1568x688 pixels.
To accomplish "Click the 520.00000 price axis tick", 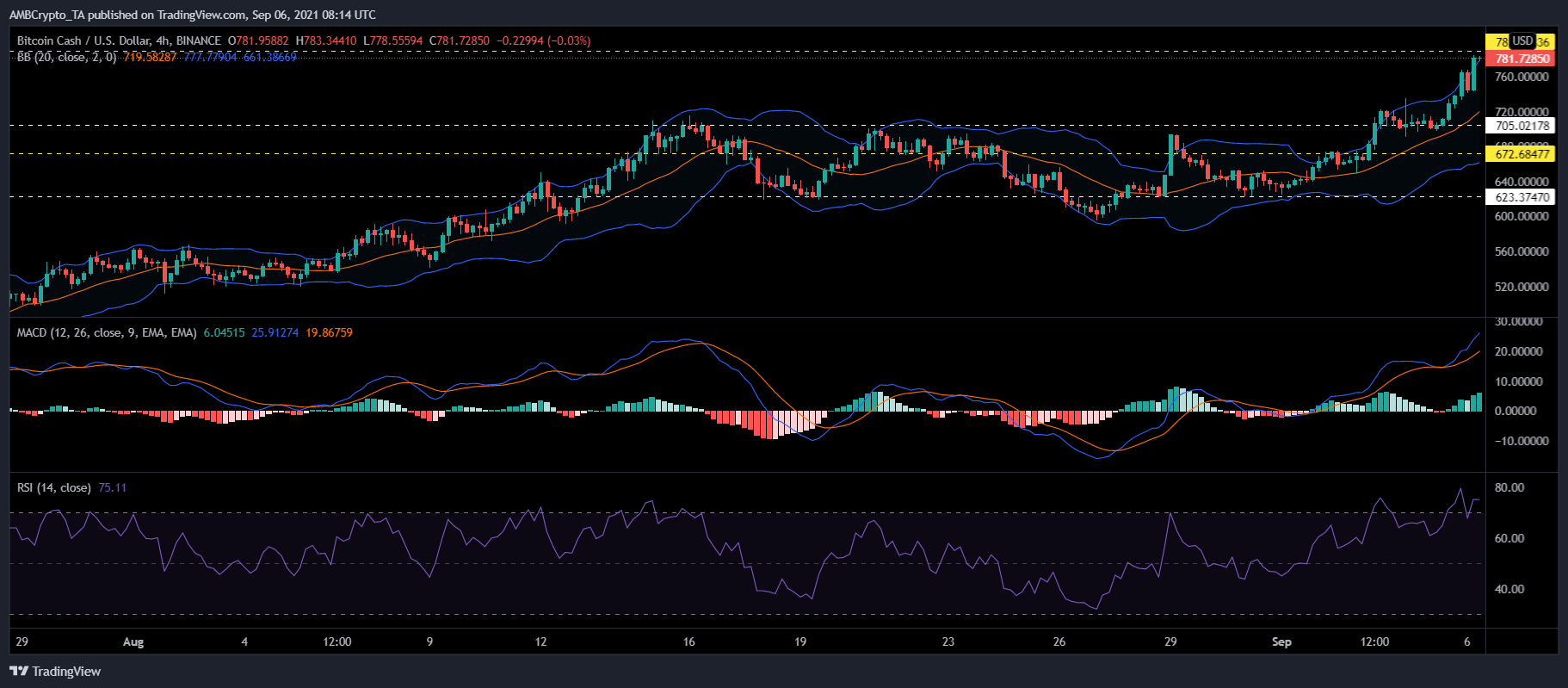I will tap(1522, 287).
